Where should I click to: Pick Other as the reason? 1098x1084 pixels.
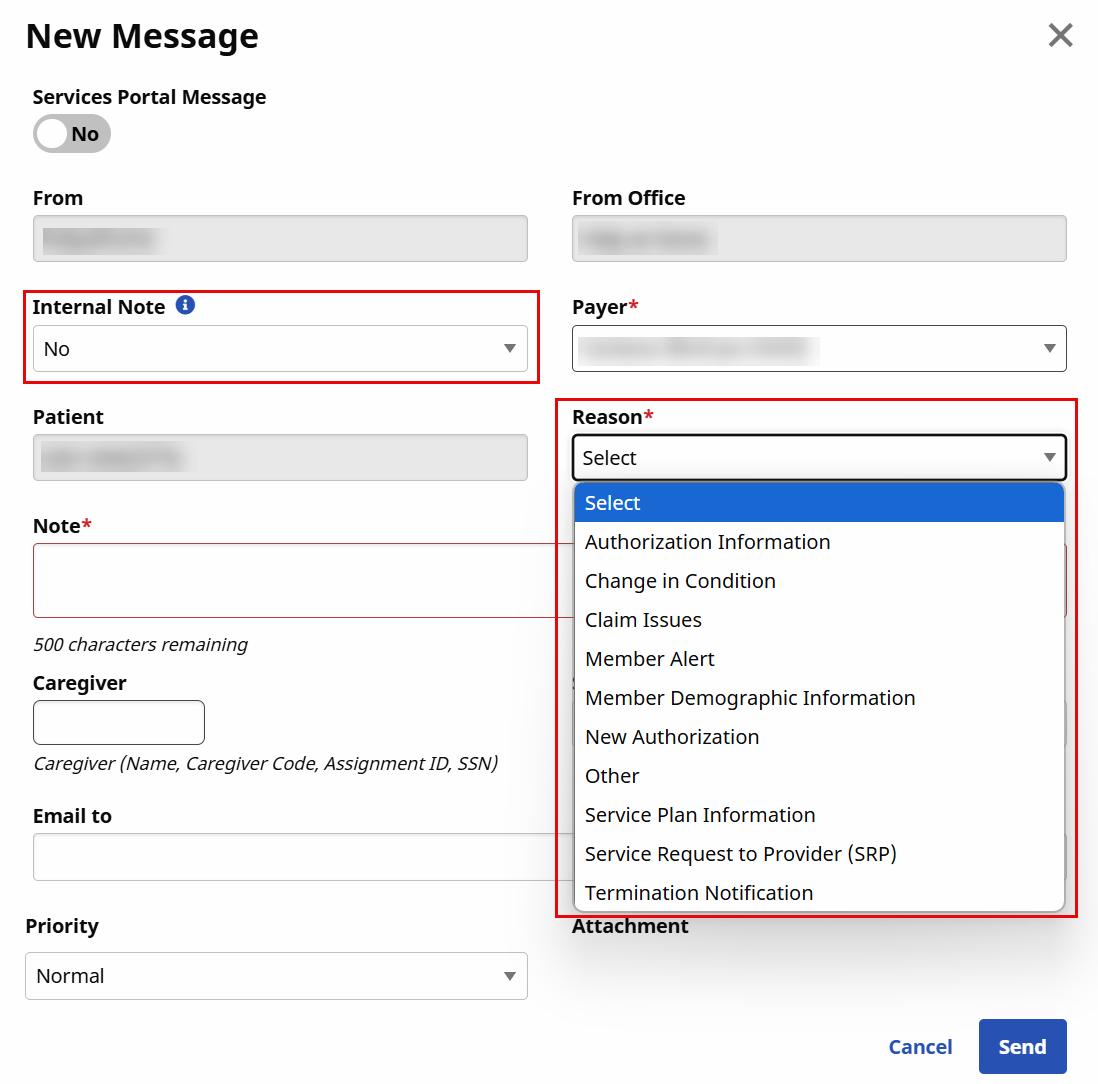tap(612, 776)
